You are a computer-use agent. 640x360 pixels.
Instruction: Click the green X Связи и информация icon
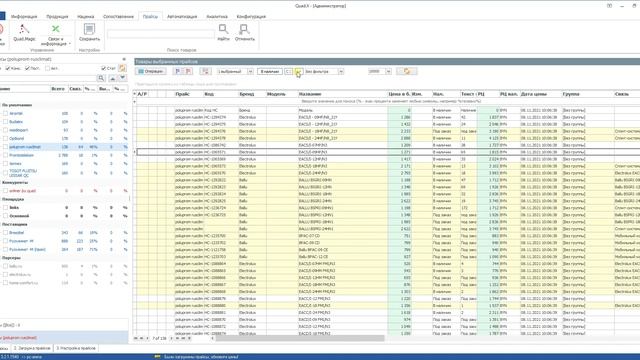(x=55, y=29)
